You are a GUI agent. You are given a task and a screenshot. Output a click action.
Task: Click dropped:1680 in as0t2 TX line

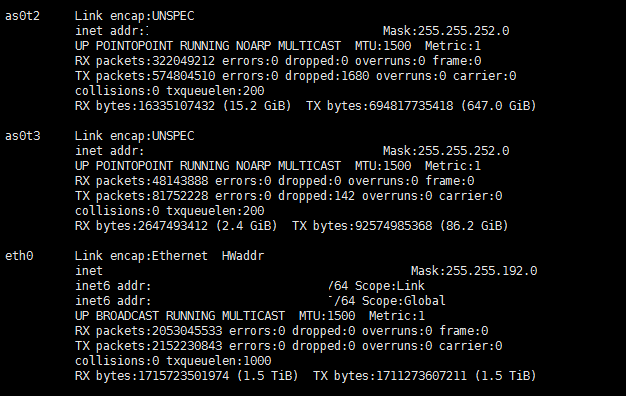[327, 76]
